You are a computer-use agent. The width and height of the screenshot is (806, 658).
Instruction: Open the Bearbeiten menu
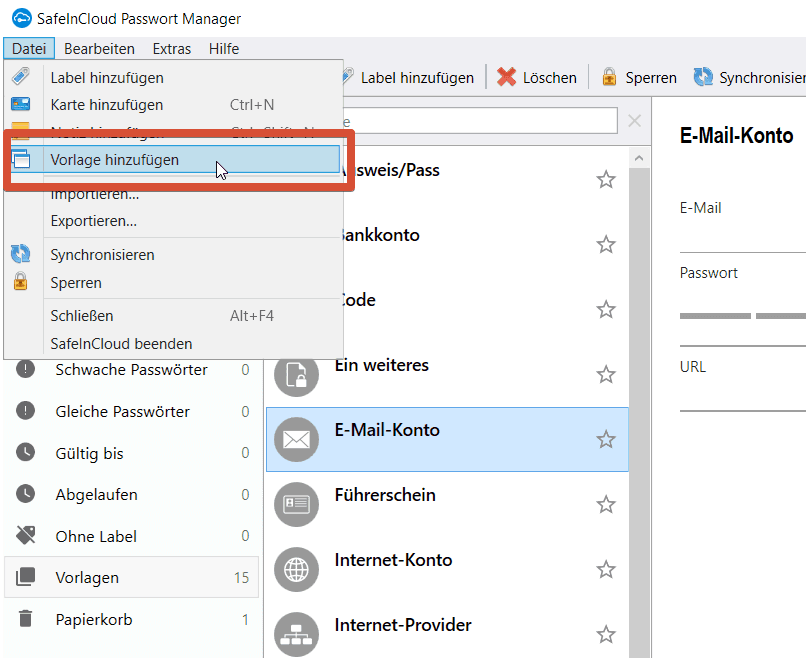pyautogui.click(x=99, y=49)
